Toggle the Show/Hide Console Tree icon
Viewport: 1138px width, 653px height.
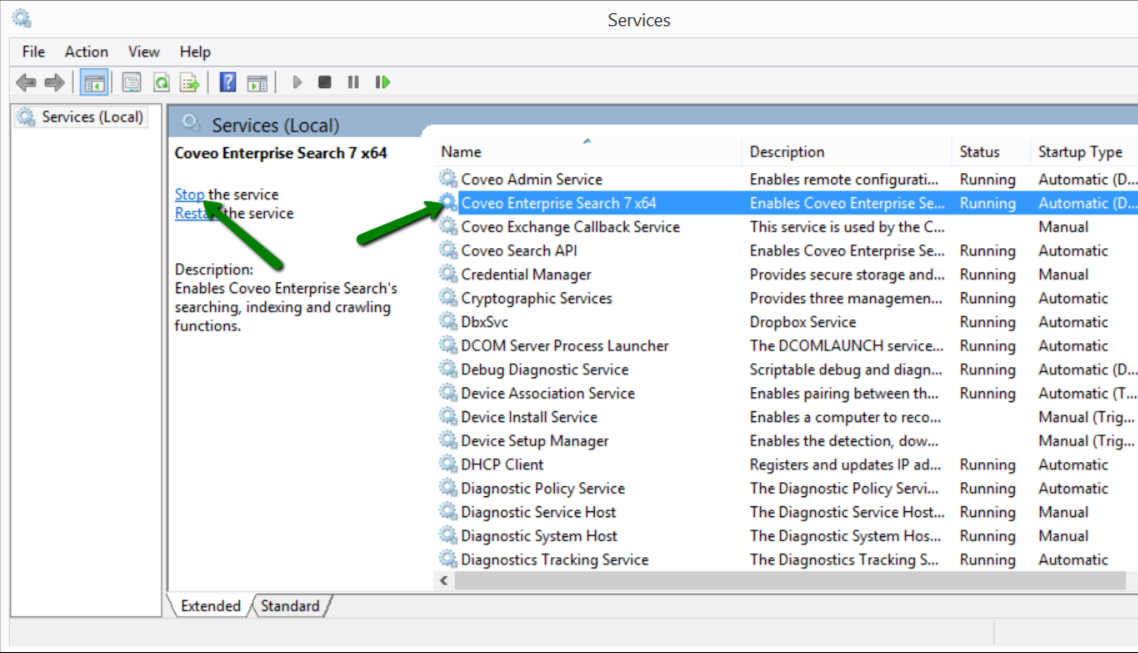[x=92, y=81]
